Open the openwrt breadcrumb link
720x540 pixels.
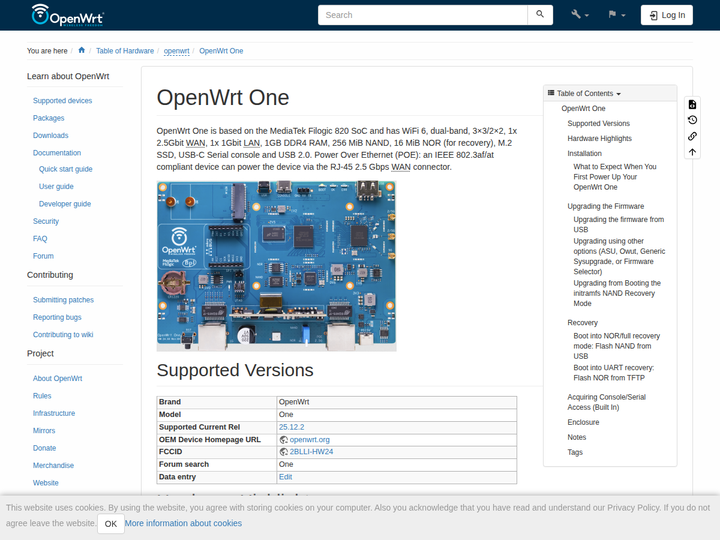[176, 51]
